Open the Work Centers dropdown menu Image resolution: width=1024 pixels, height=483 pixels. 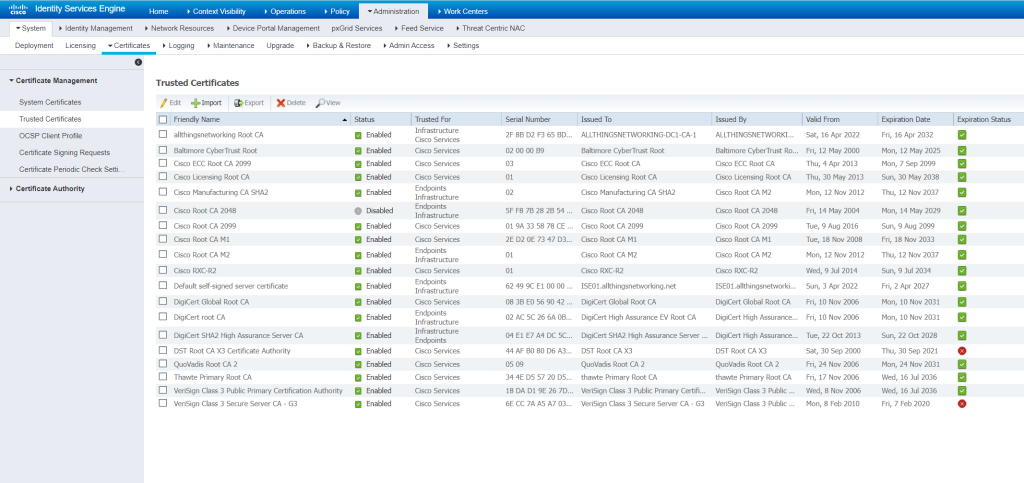[462, 11]
